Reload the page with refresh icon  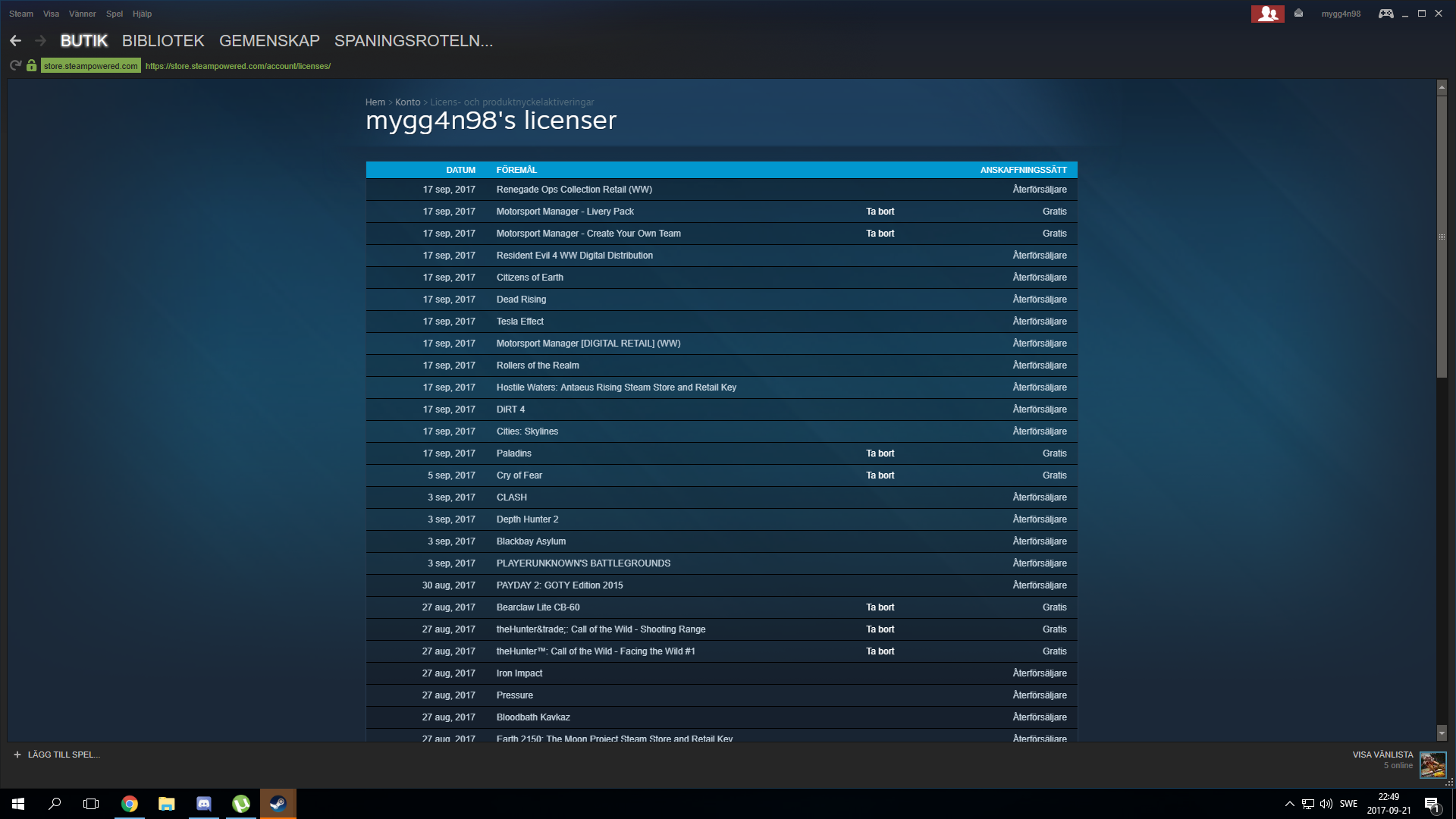[15, 66]
